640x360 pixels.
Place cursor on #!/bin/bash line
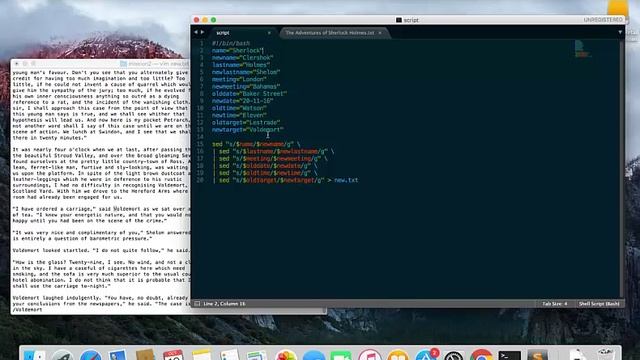point(231,43)
